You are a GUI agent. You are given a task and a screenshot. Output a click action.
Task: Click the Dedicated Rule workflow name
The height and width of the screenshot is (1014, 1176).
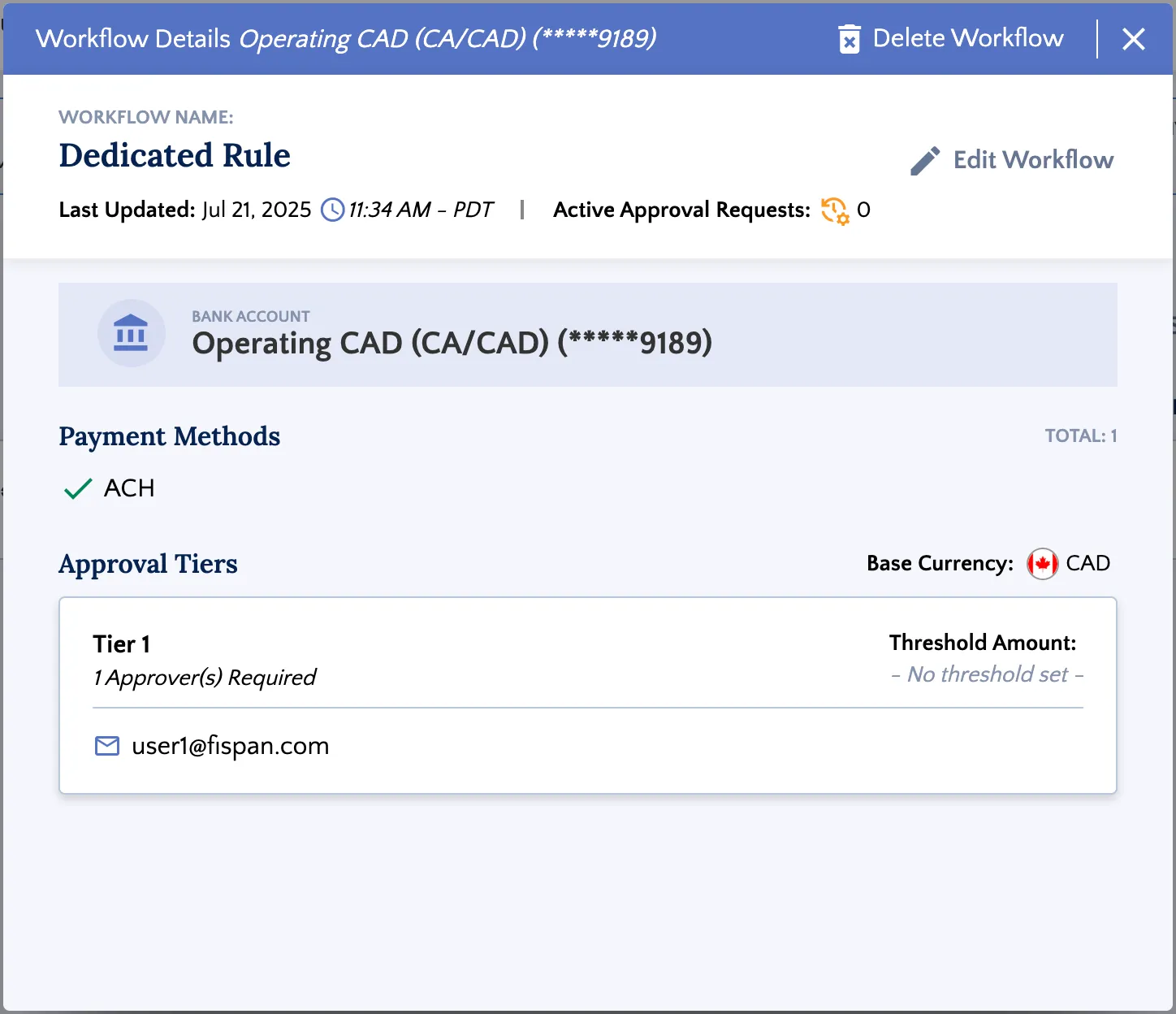(x=175, y=155)
